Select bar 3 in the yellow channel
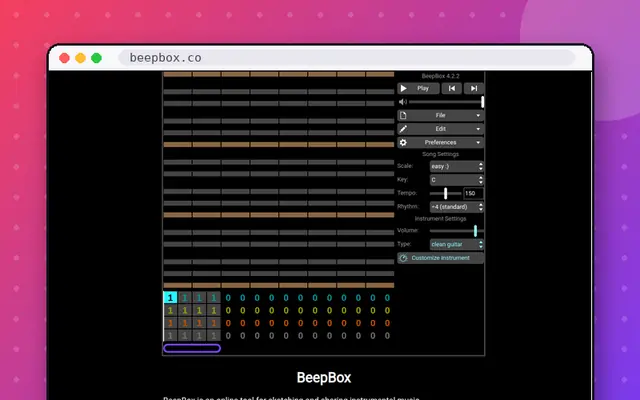This screenshot has width=640, height=400. click(199, 310)
